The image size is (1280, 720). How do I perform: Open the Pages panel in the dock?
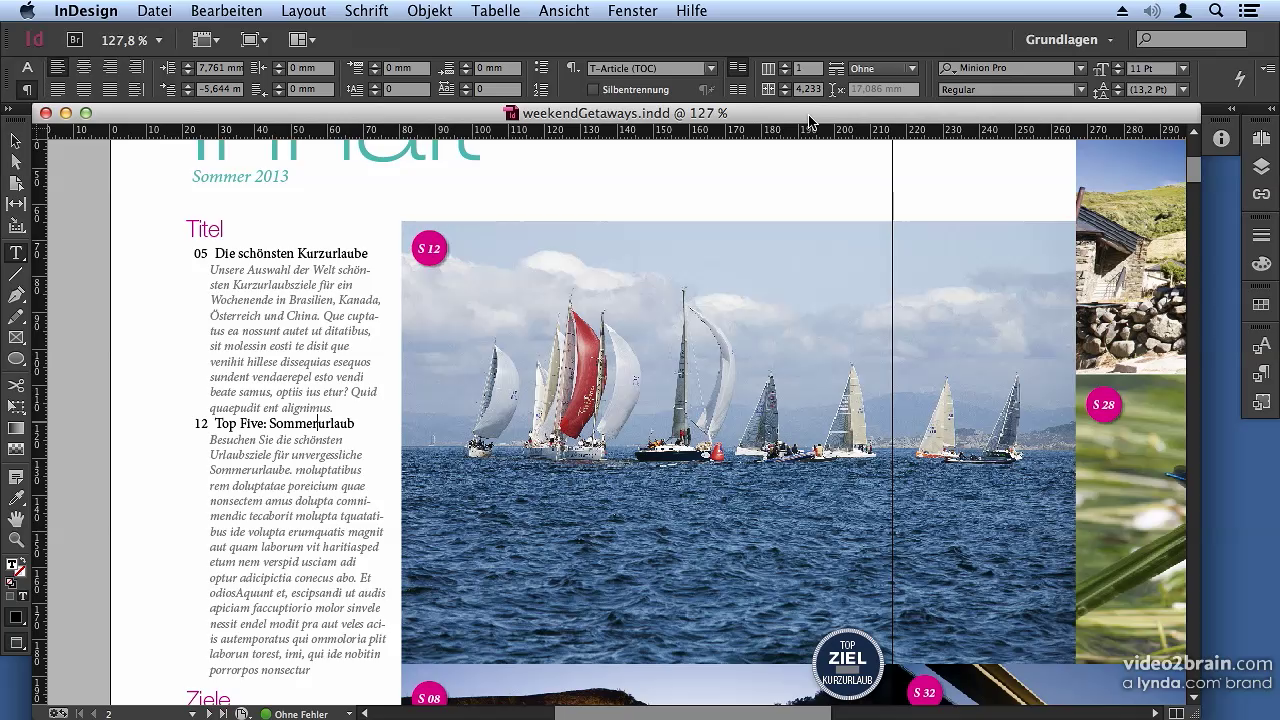pyautogui.click(x=1261, y=139)
